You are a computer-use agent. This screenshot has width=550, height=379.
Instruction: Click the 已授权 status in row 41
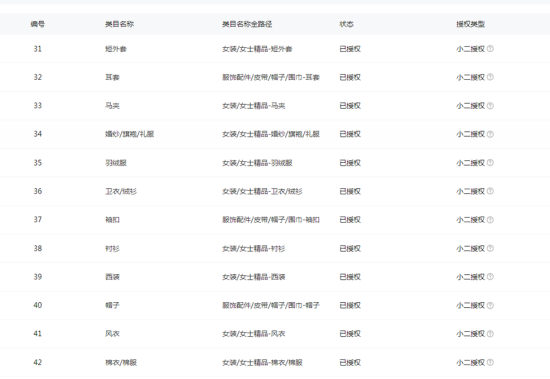(350, 334)
